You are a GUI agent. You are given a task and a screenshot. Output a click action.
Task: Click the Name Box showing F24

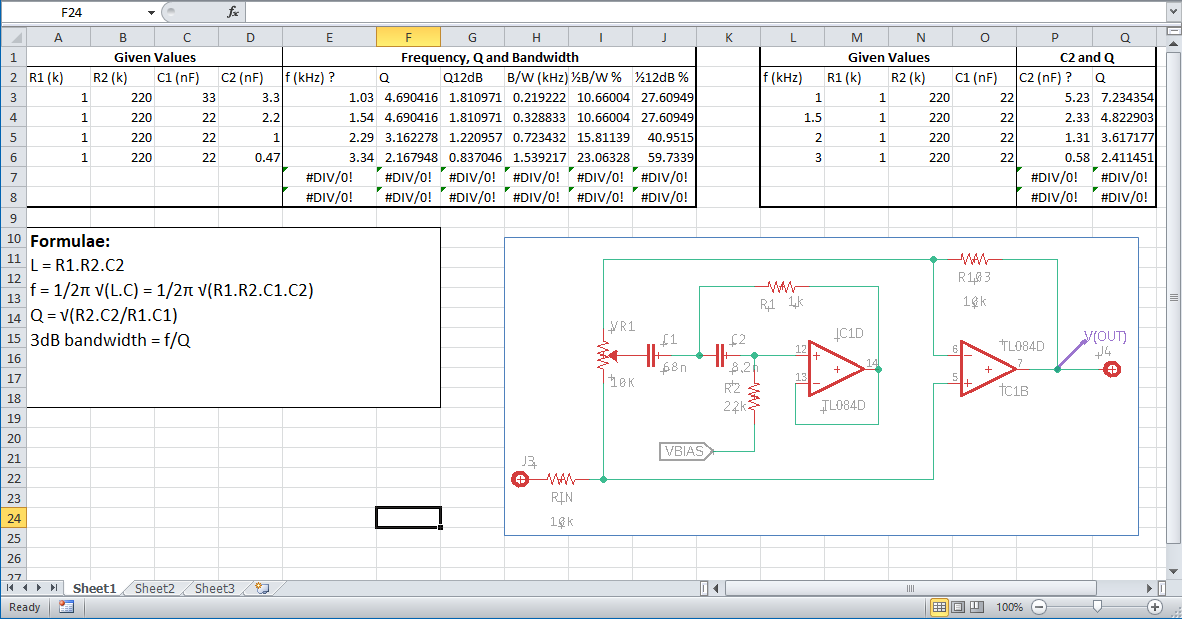tap(72, 13)
